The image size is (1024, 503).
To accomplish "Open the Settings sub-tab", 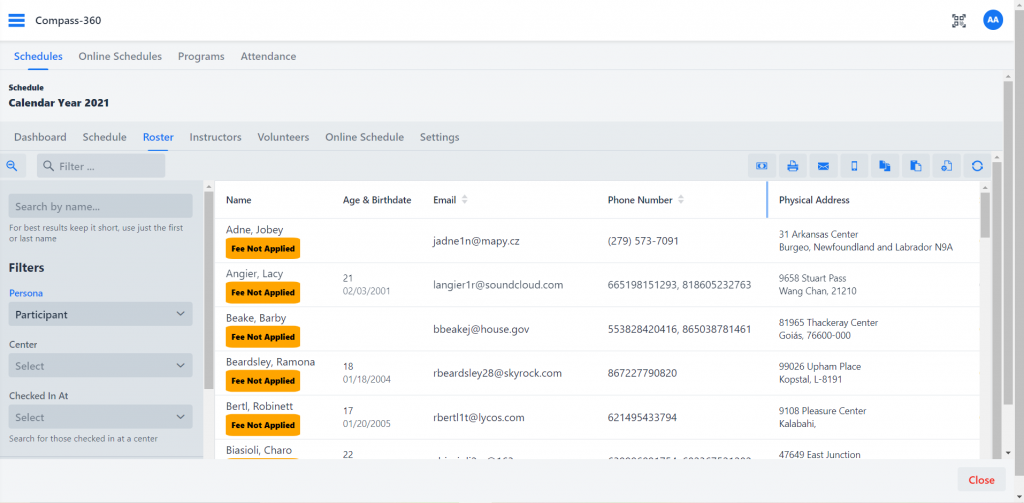I will pos(440,137).
